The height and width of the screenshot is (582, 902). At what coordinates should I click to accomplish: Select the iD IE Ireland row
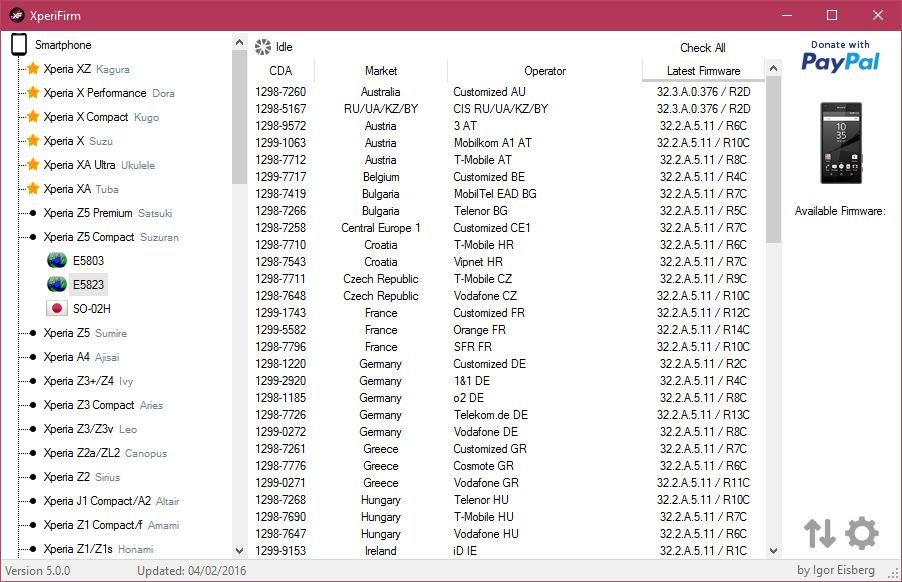coord(506,550)
